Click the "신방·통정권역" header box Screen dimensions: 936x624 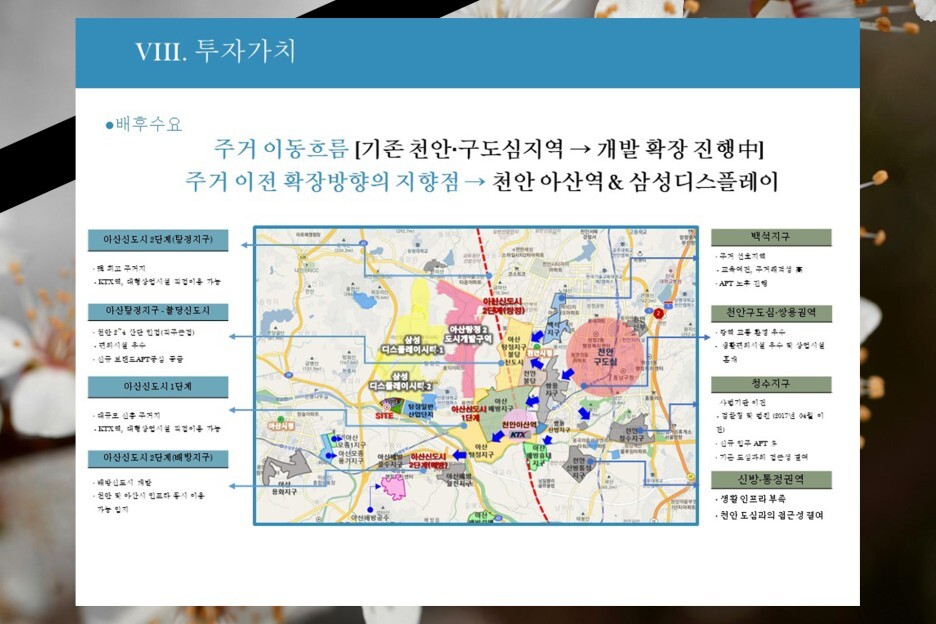771,479
